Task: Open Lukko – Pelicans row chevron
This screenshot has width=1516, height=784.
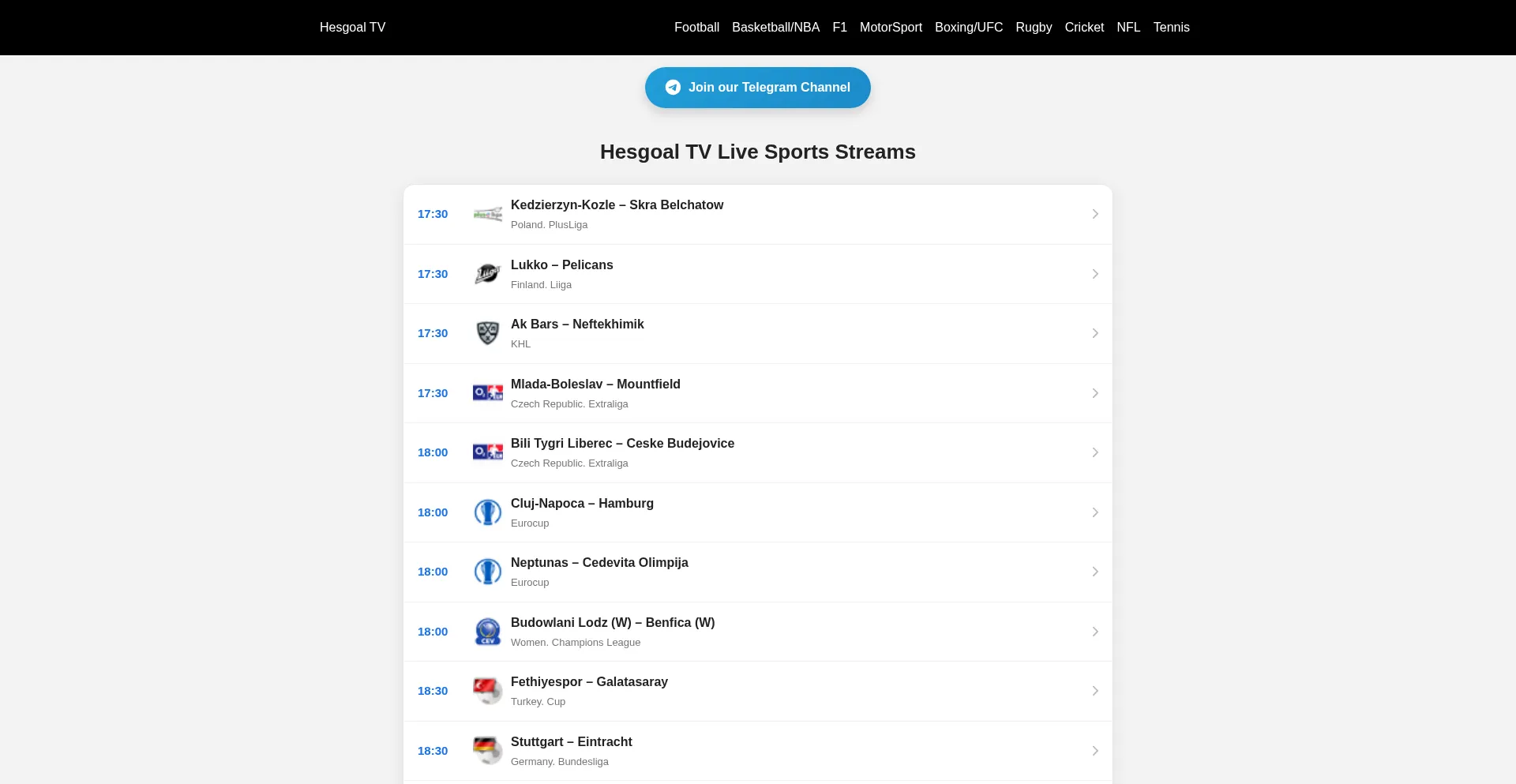Action: click(1095, 274)
